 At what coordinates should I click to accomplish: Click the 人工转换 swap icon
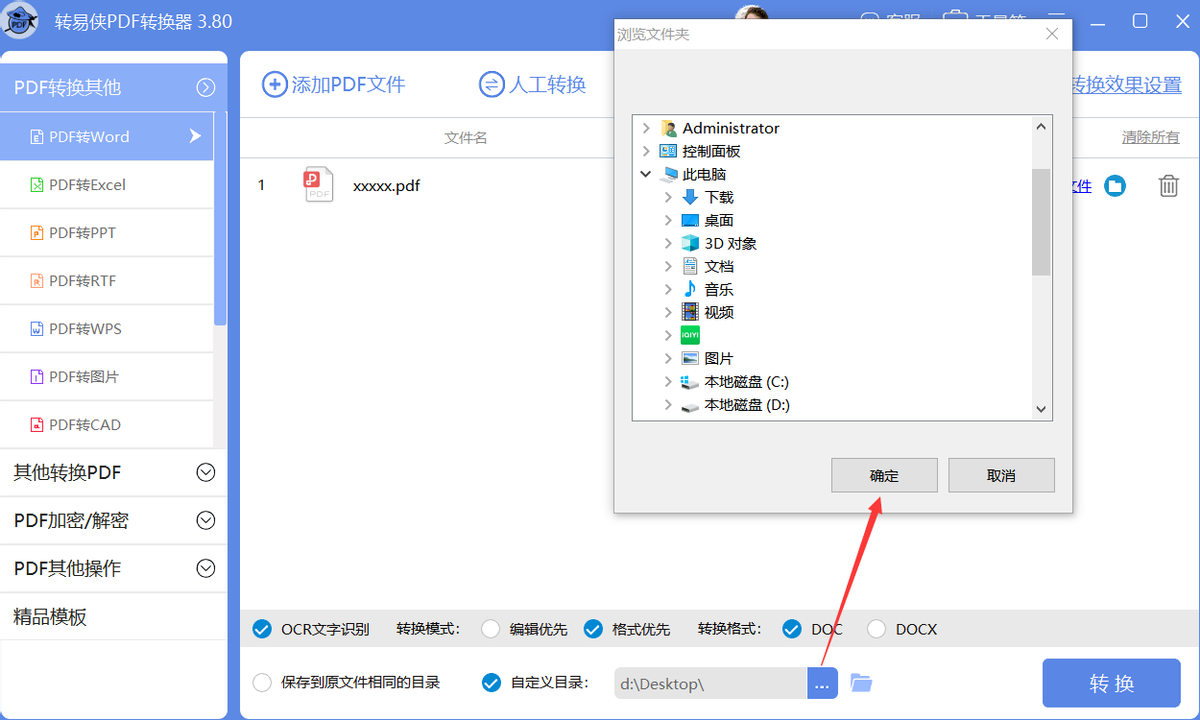click(x=491, y=84)
